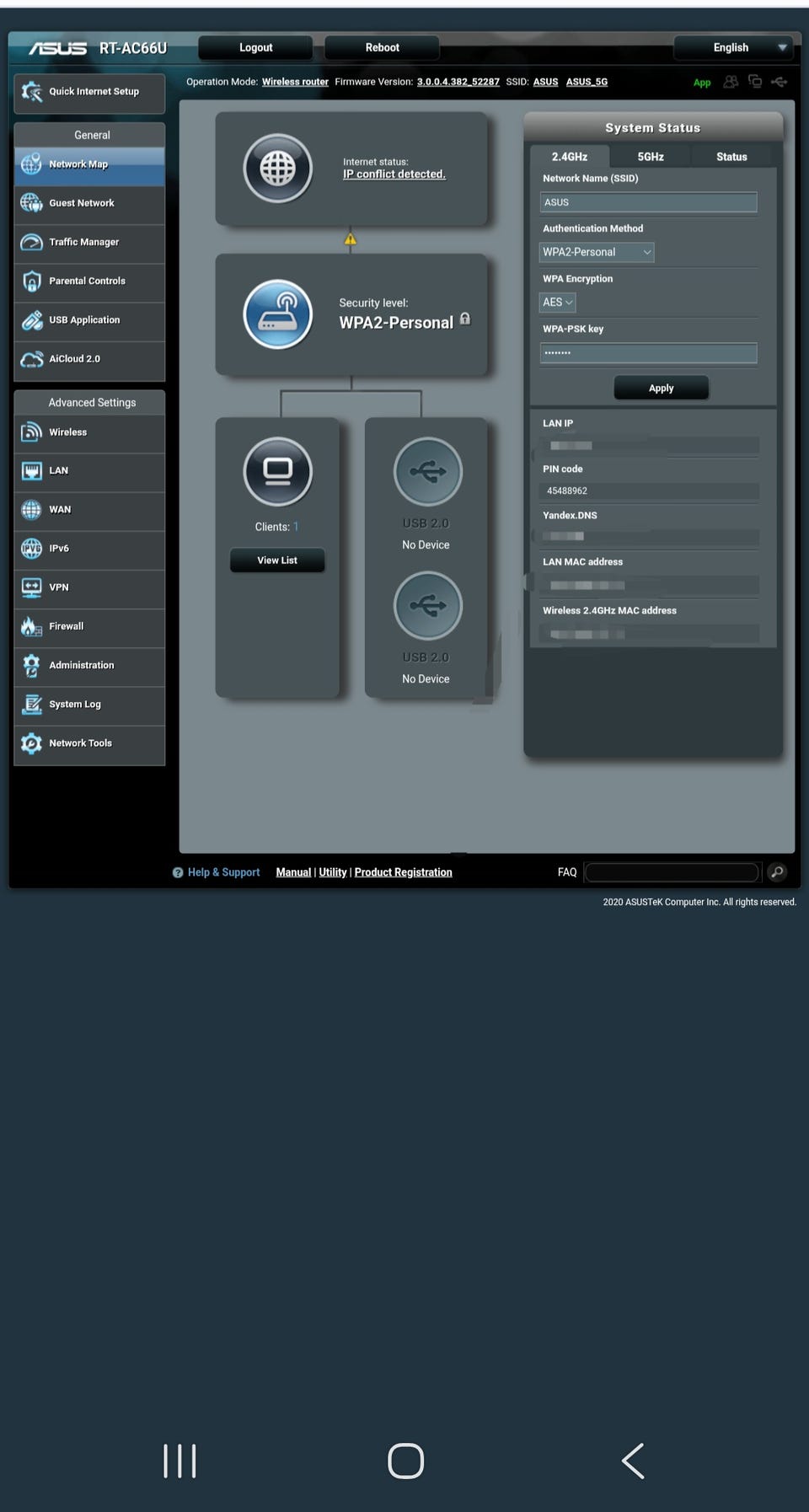Open AiCloud 2.0 cloud icon
Screen dimensions: 809x1512
pyautogui.click(x=32, y=359)
